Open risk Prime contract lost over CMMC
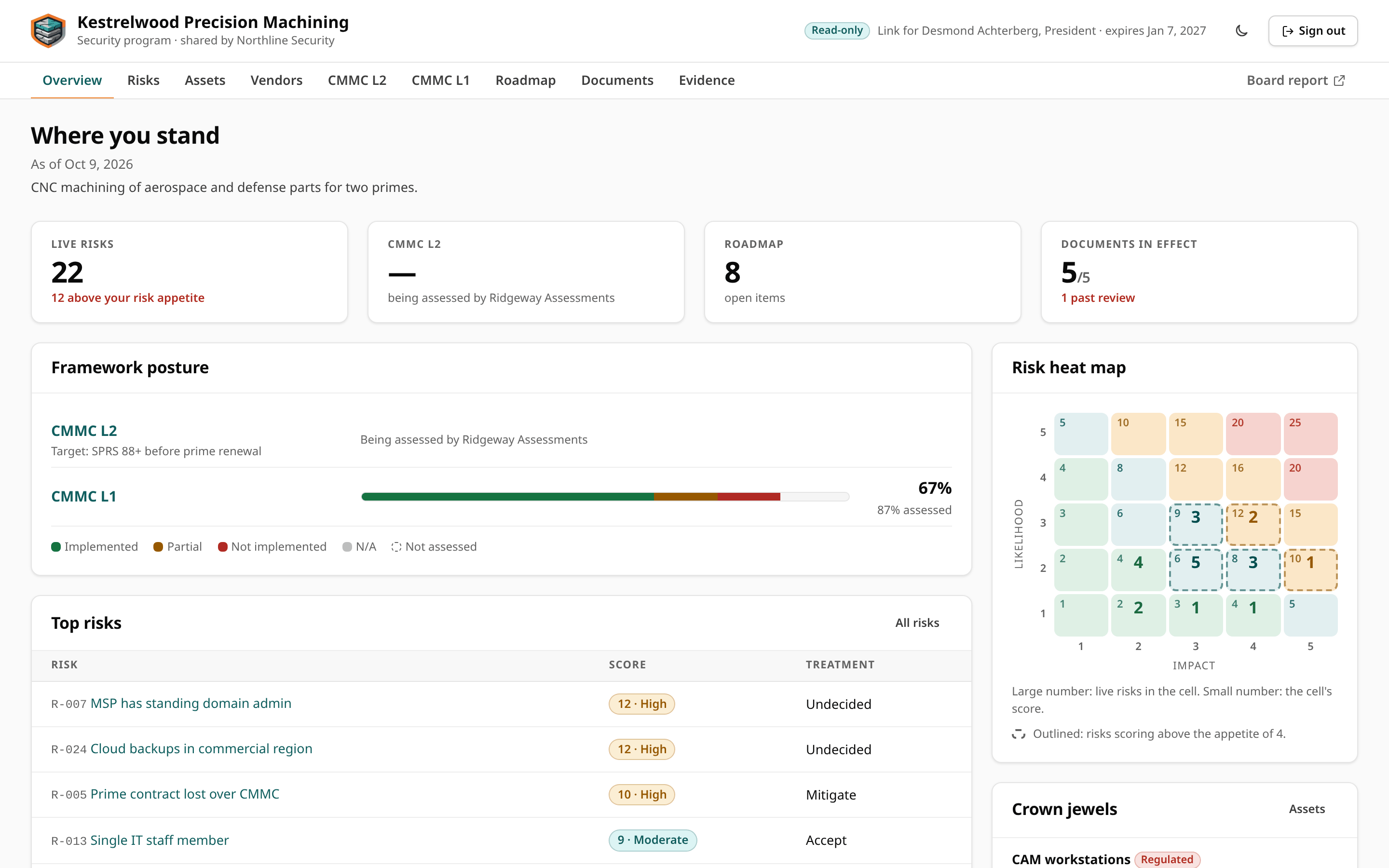 185,794
